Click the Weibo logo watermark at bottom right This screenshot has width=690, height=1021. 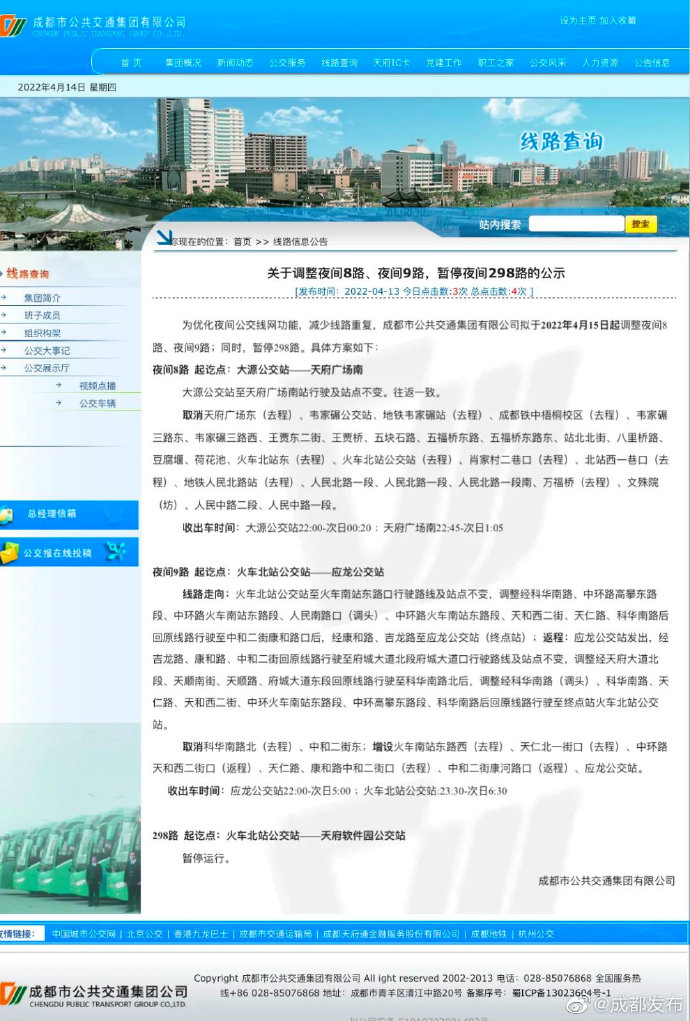click(x=581, y=1003)
